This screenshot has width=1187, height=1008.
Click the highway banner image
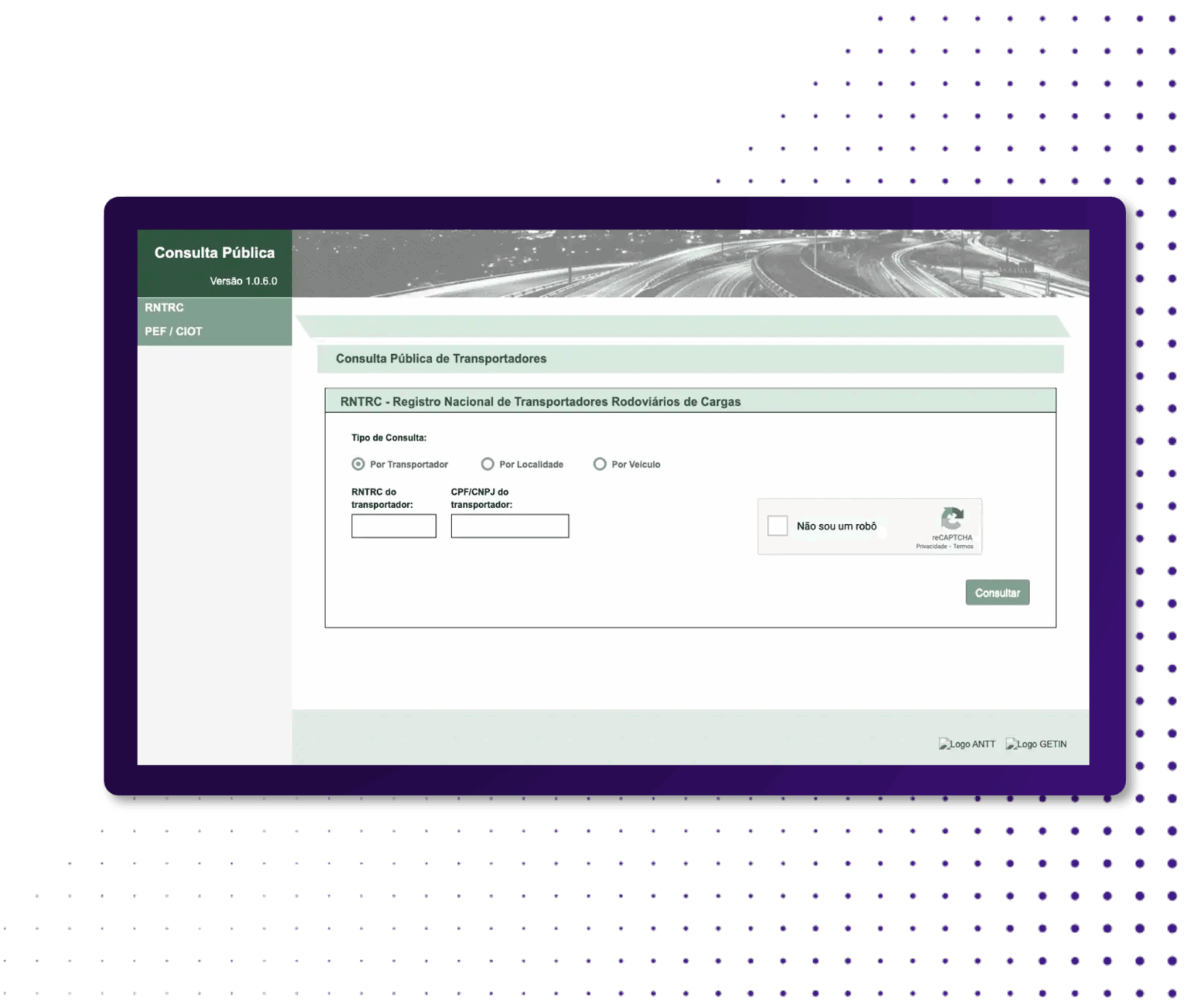tap(690, 264)
